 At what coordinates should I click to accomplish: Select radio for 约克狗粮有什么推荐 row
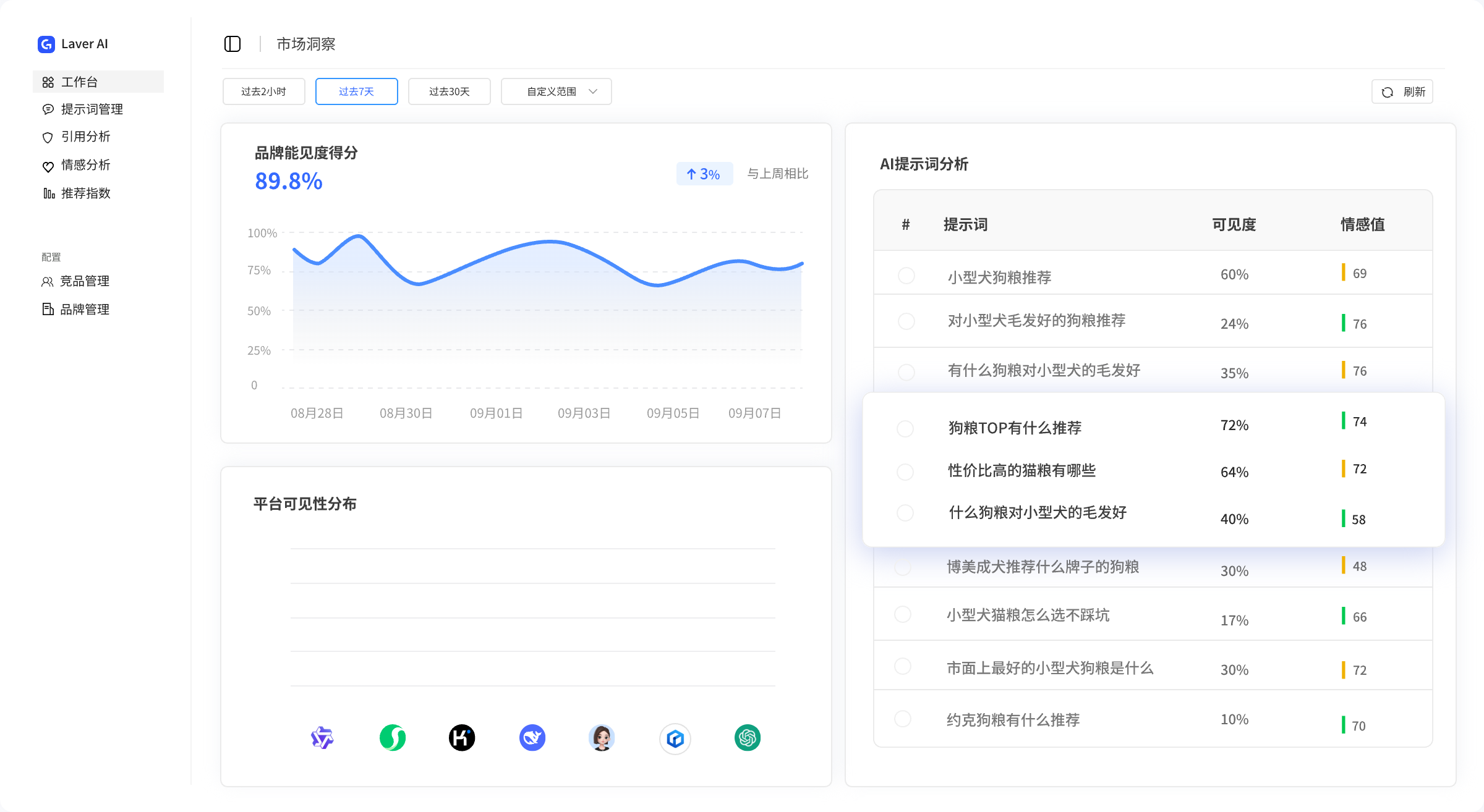pos(903,719)
